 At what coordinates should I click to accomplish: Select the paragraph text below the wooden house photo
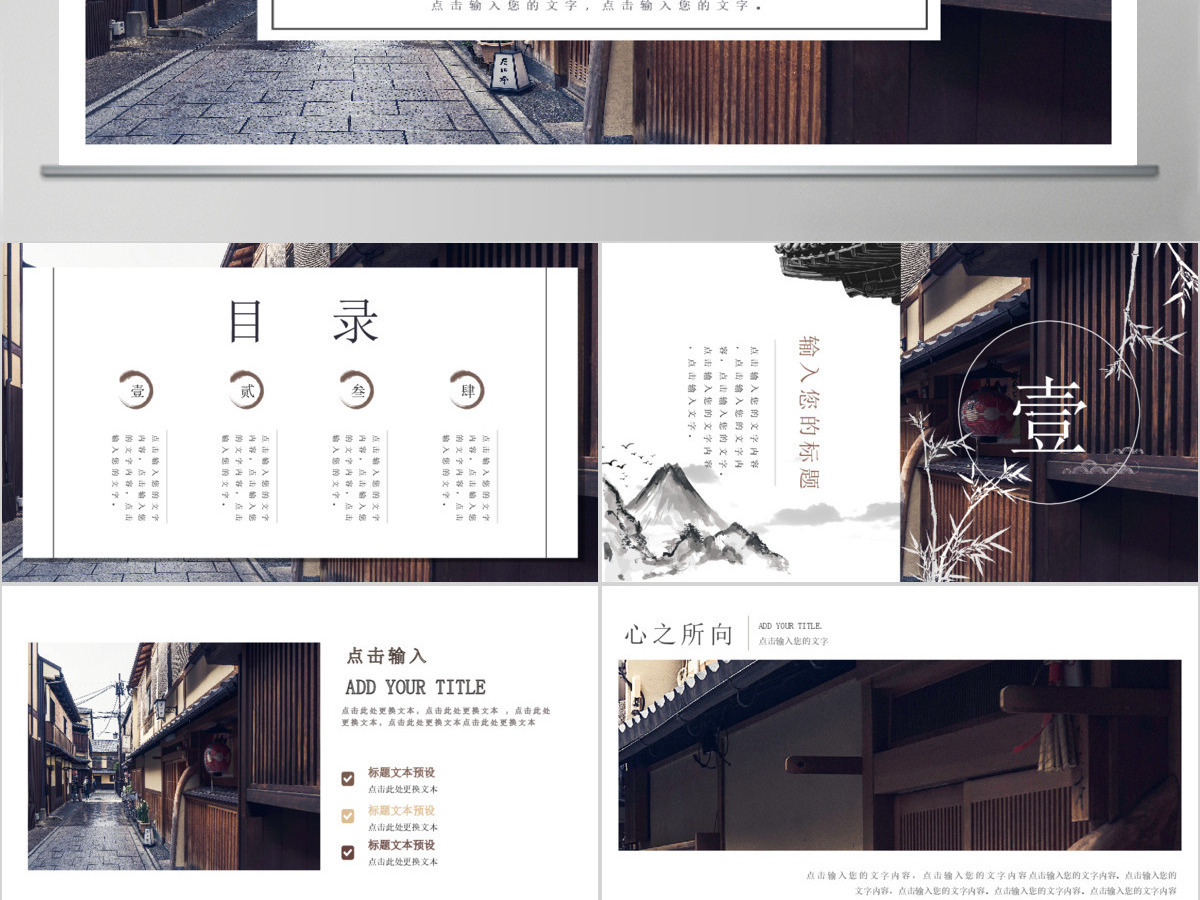click(993, 882)
